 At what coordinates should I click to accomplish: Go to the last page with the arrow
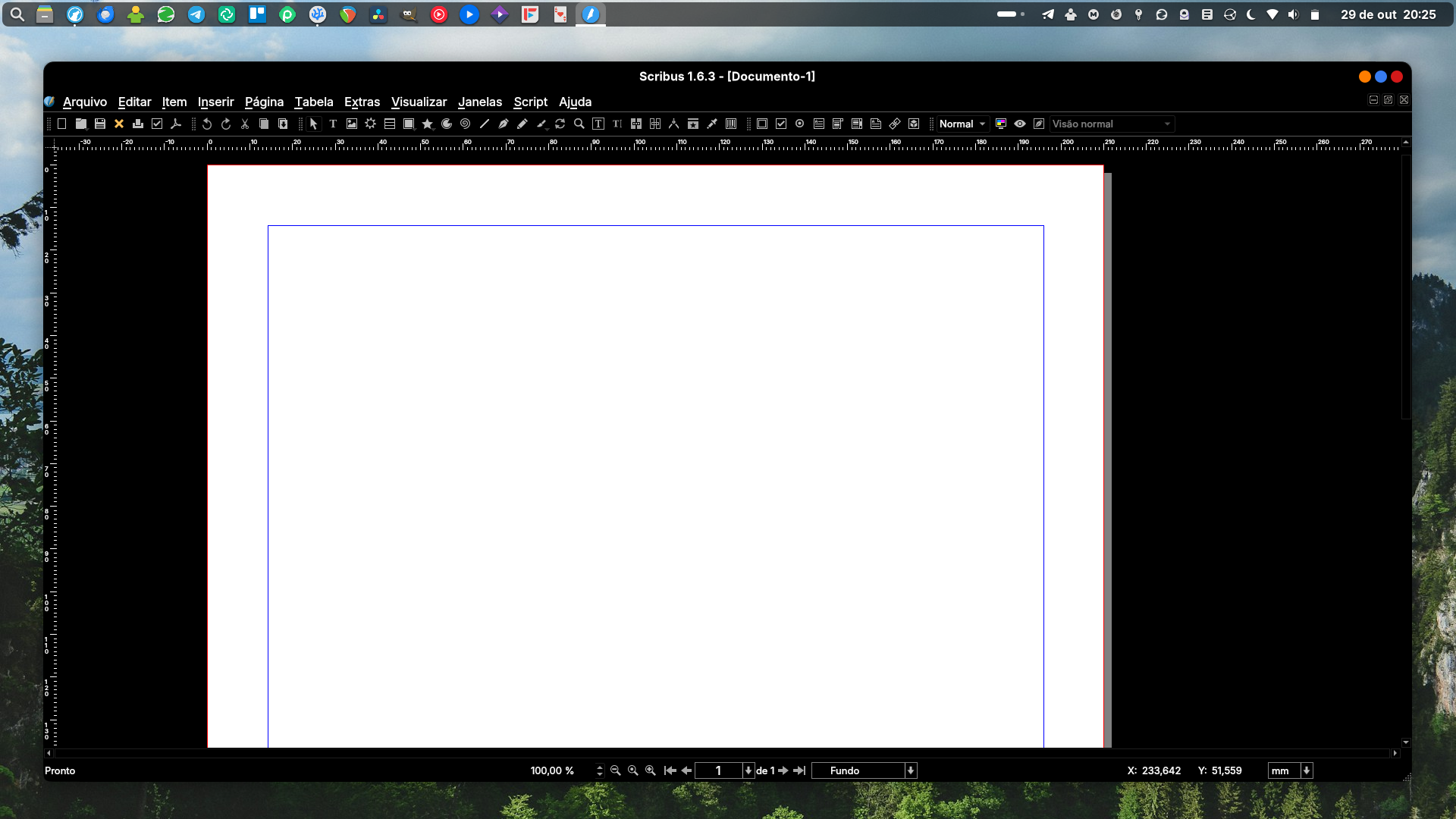tap(800, 770)
